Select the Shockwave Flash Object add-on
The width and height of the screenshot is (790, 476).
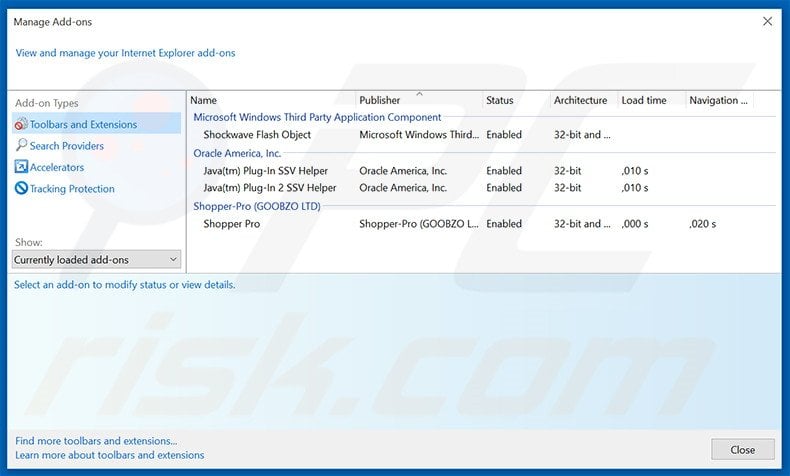257,135
